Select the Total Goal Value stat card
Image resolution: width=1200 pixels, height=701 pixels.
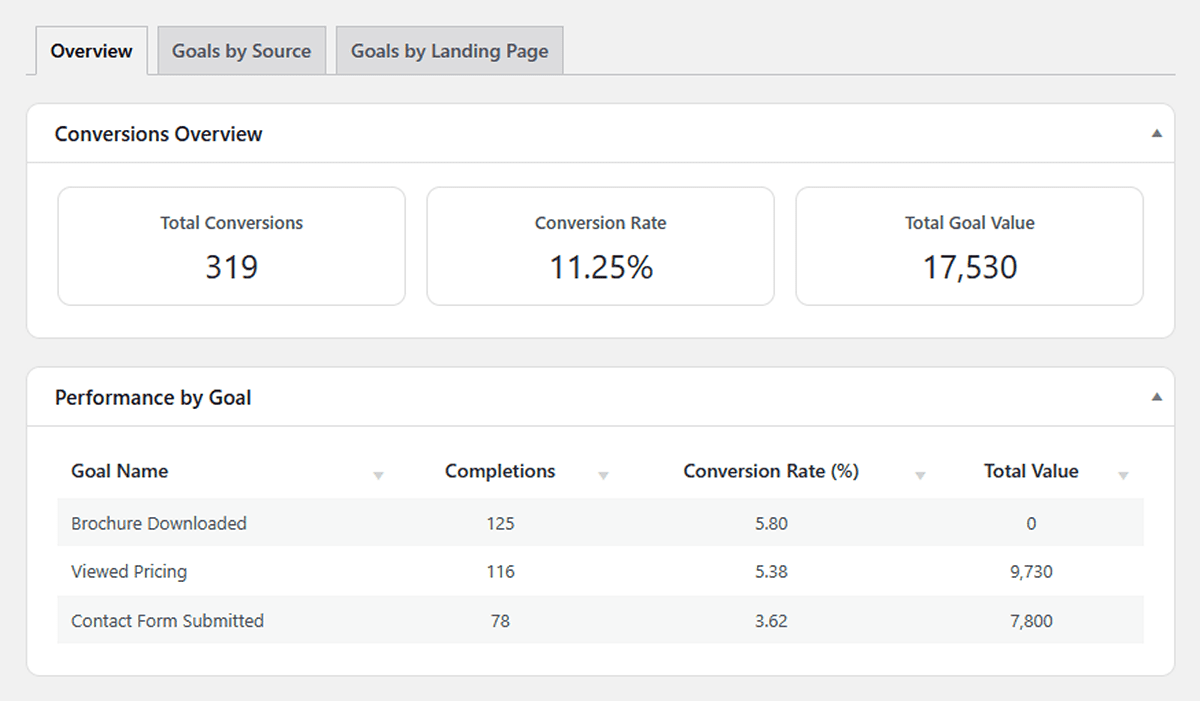point(969,245)
